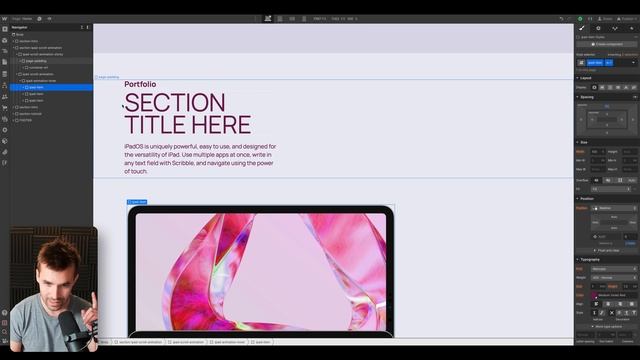
Task: Click the Create component button
Action: pos(607,44)
